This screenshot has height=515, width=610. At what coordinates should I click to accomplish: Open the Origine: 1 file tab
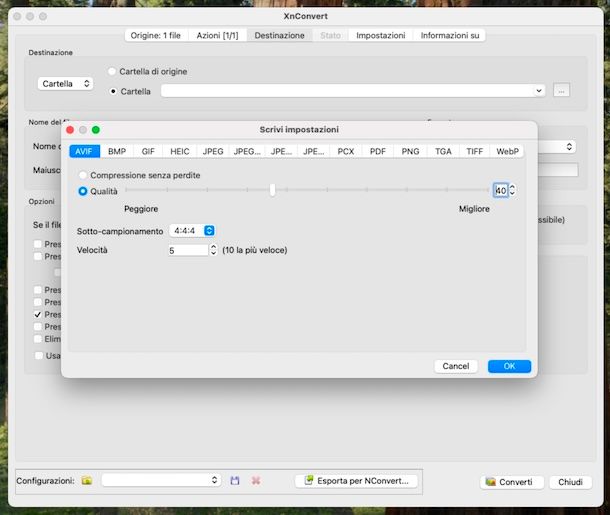[156, 35]
